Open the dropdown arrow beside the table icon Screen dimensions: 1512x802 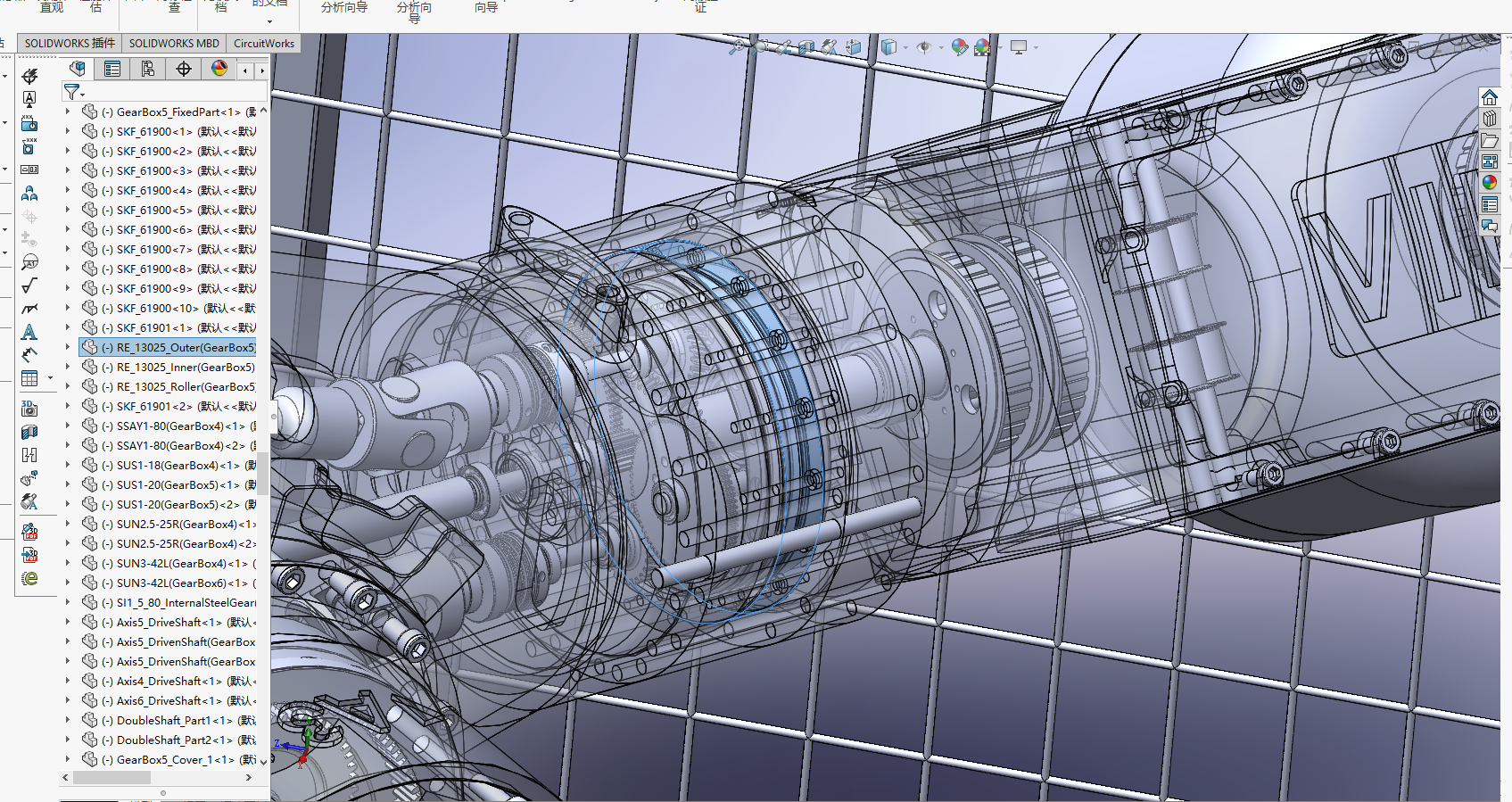(x=50, y=378)
